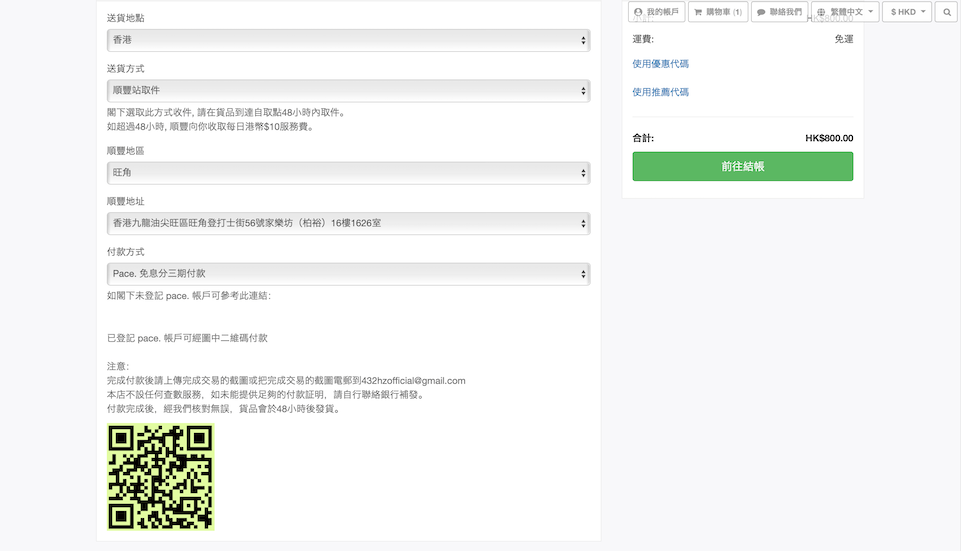Click the 貨品會於48小時後發貨 notice line
The width and height of the screenshot is (961, 551).
click(x=225, y=409)
